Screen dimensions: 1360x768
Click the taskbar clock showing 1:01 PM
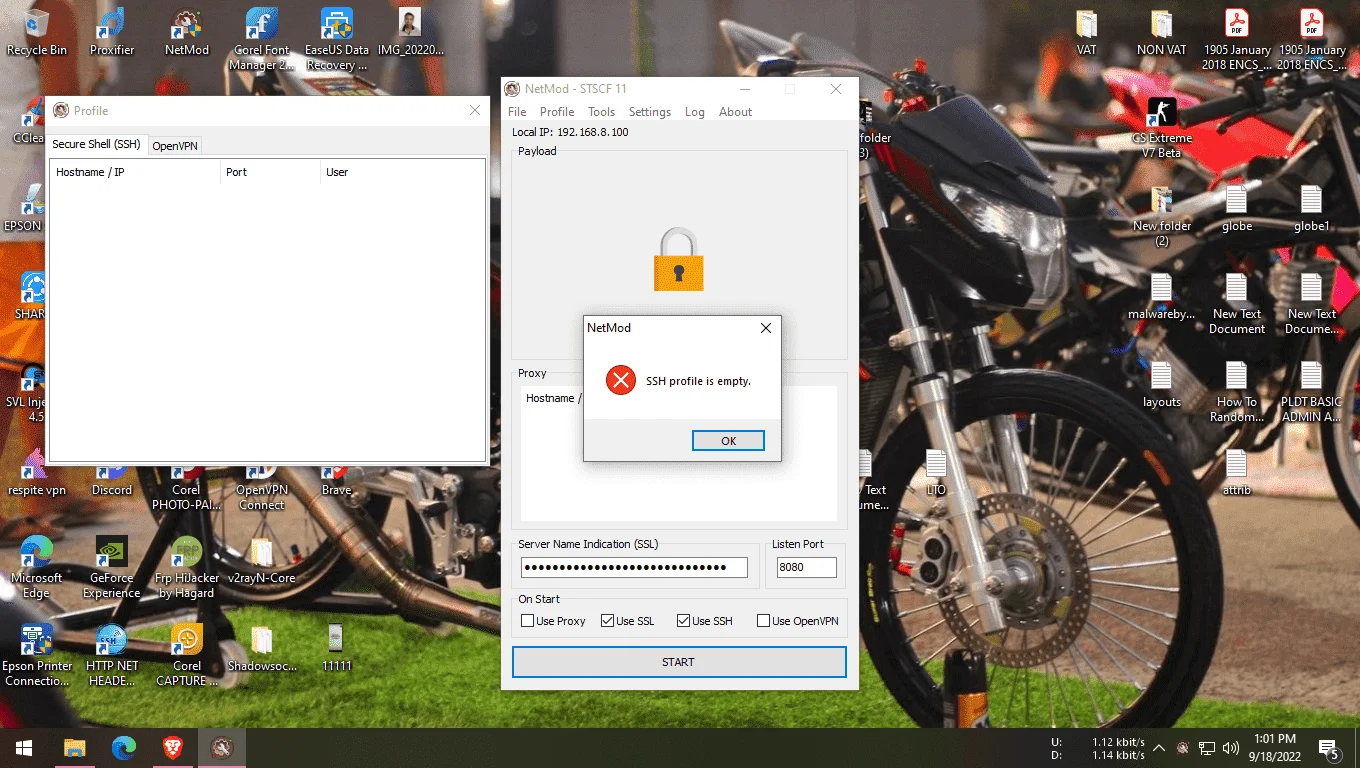pyautogui.click(x=1273, y=747)
